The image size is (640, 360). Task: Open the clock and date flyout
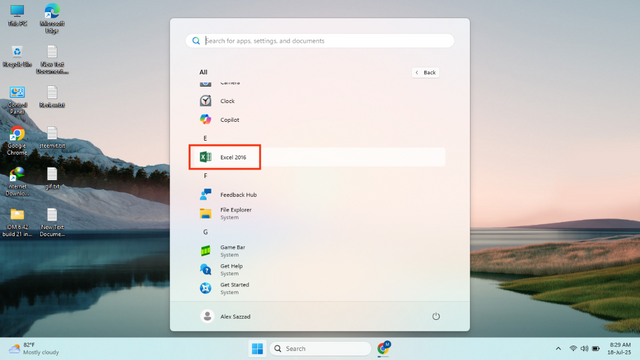[619, 349]
